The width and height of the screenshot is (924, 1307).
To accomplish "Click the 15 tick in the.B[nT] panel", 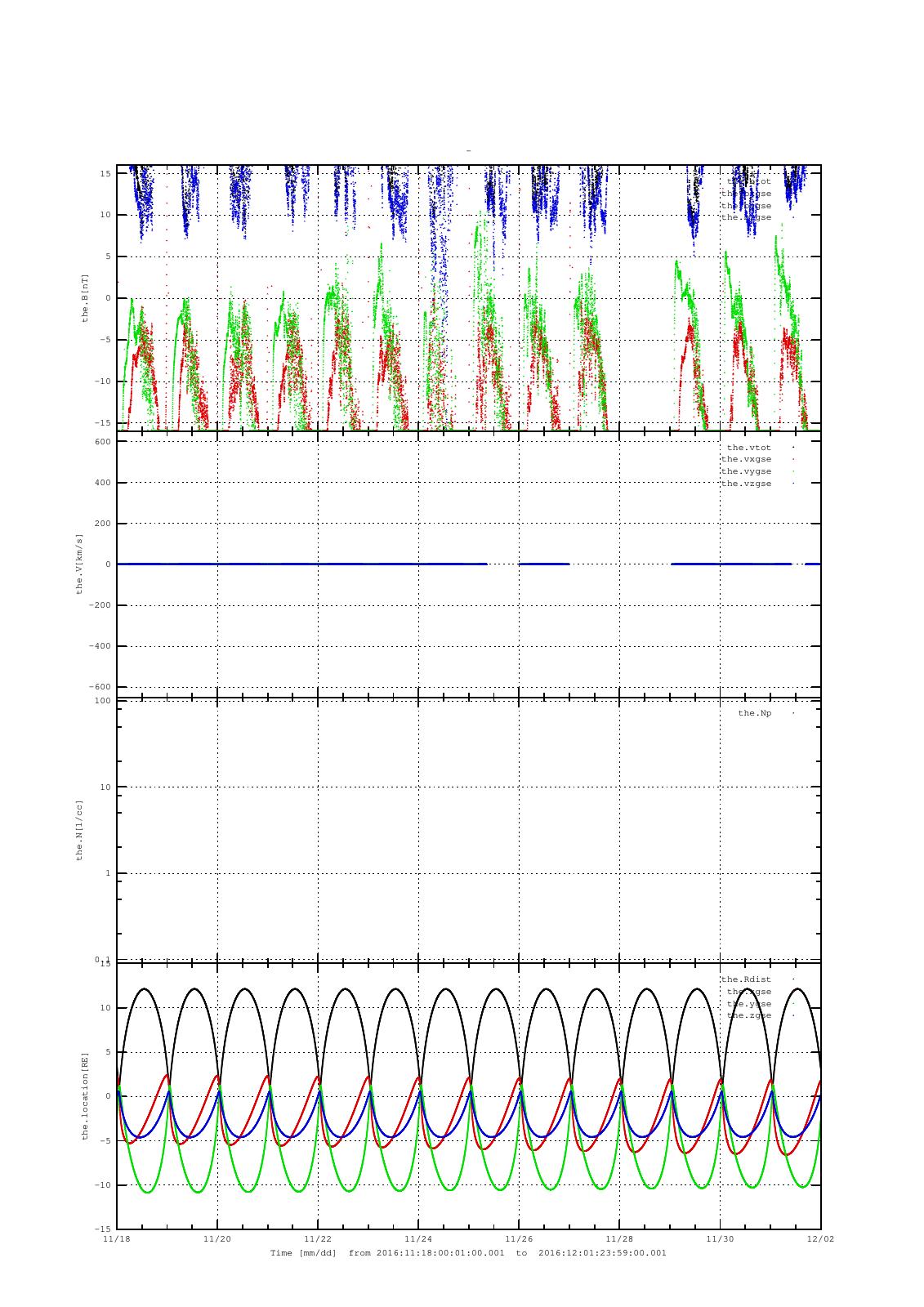I will pos(105,173).
